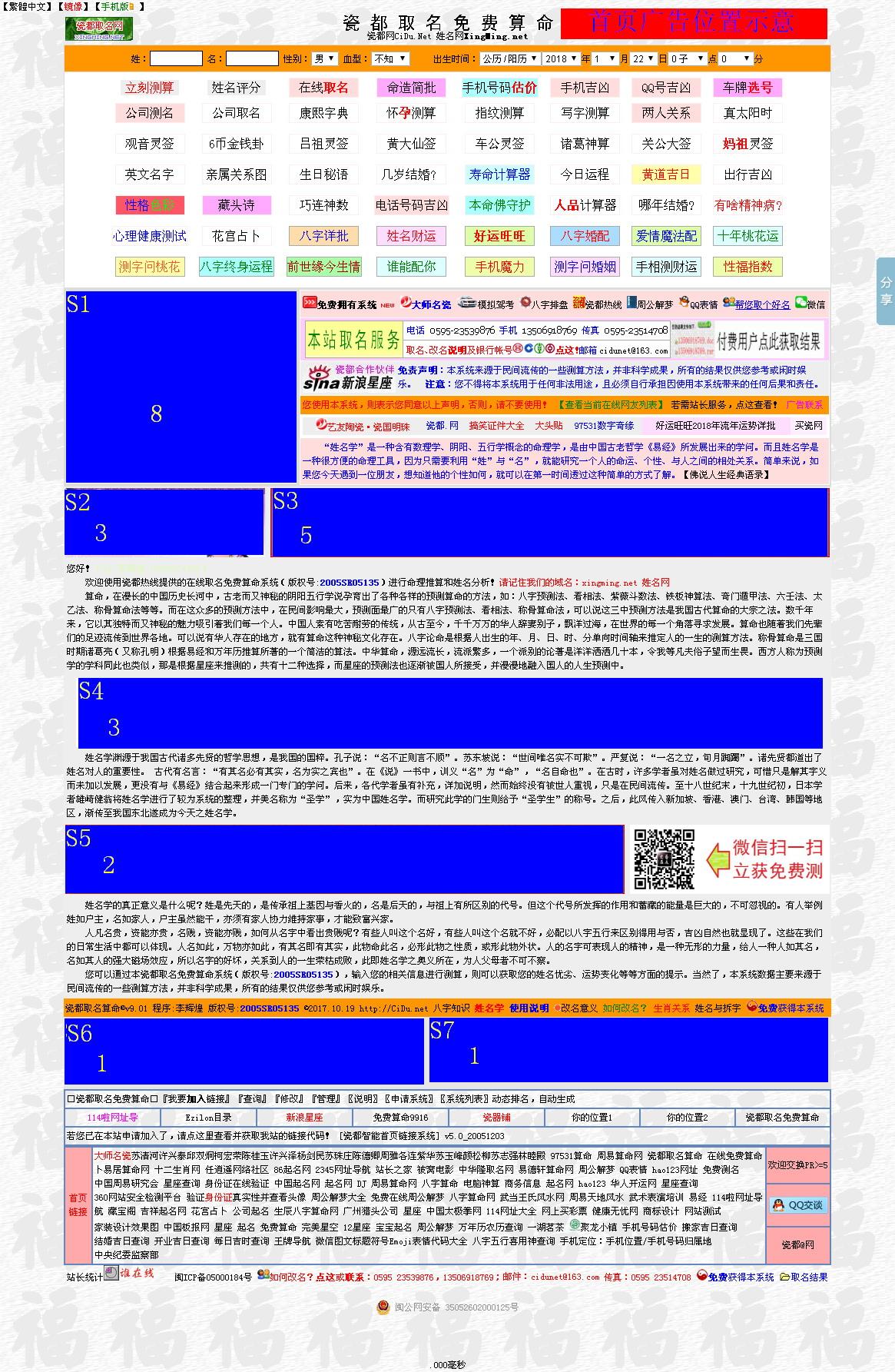Open the birth day dropdown showing 22
895x1372 pixels.
point(644,58)
